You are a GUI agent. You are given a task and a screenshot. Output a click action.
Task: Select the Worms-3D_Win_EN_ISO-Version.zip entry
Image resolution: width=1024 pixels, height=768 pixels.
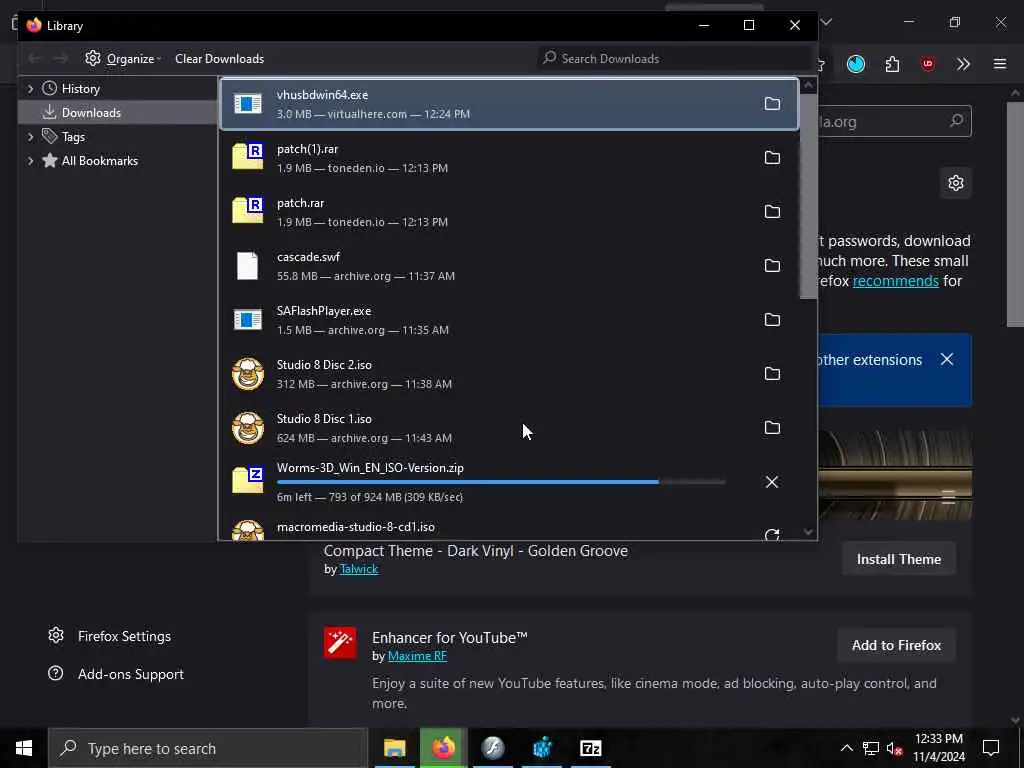tap(509, 482)
